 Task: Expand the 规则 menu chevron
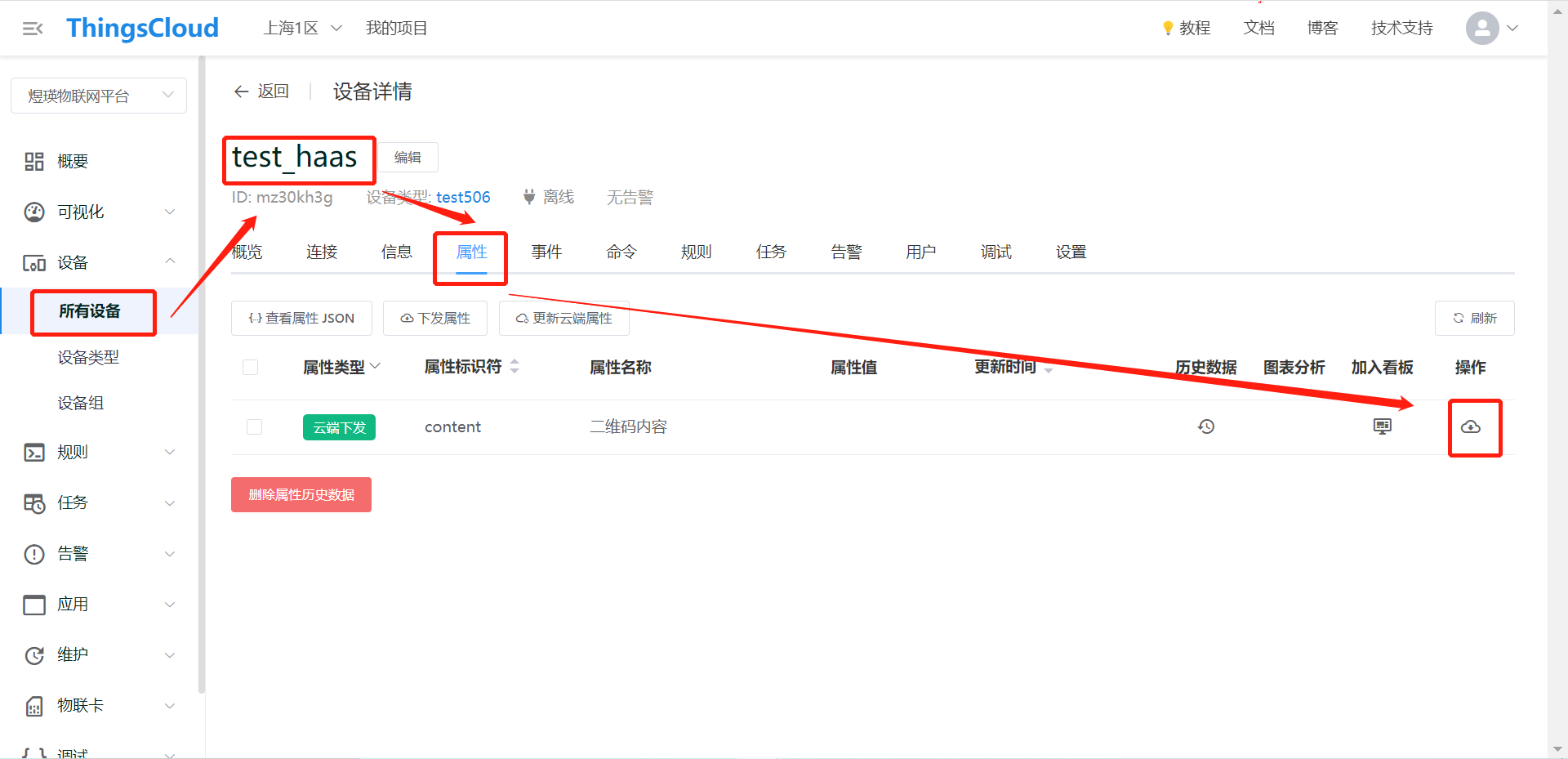coord(170,453)
